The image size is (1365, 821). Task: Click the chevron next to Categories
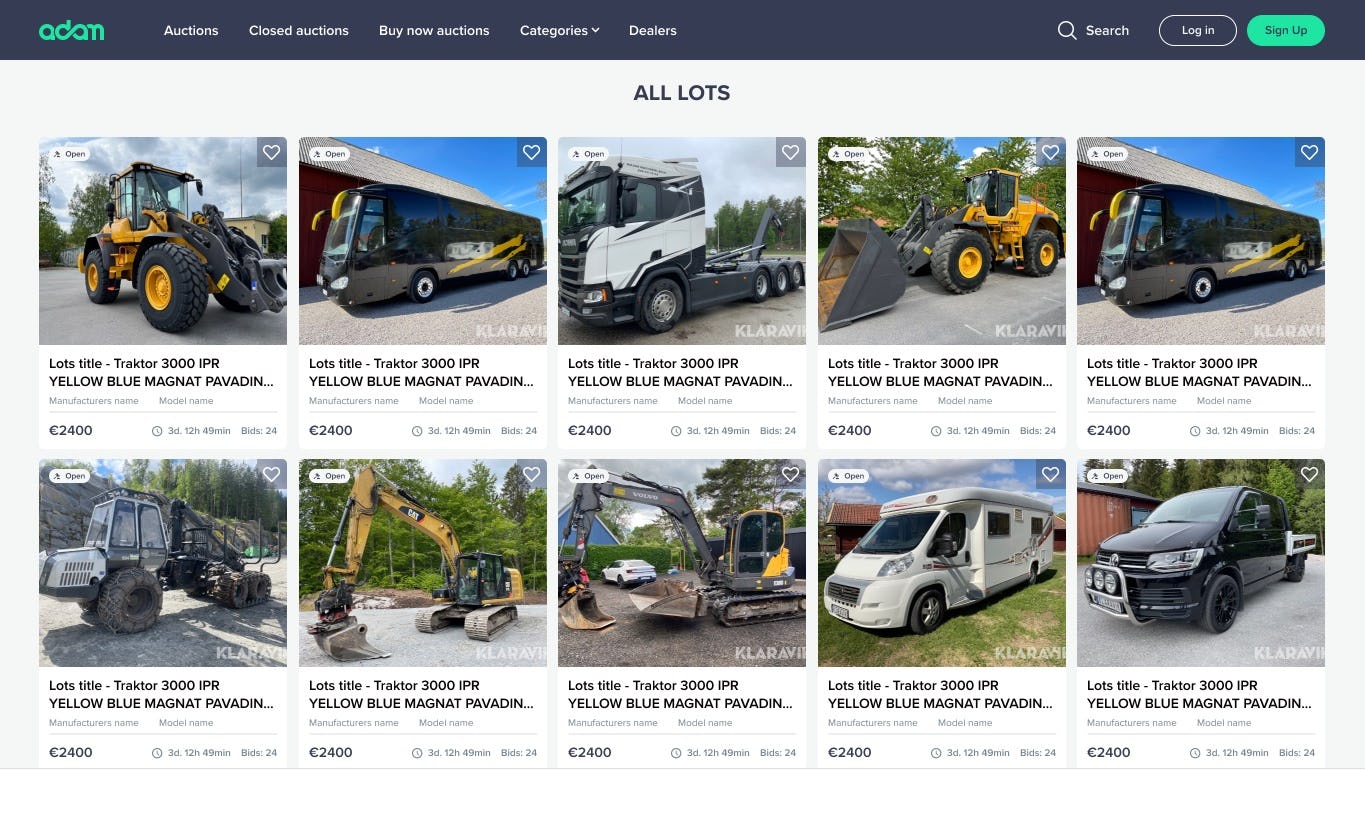coord(595,30)
